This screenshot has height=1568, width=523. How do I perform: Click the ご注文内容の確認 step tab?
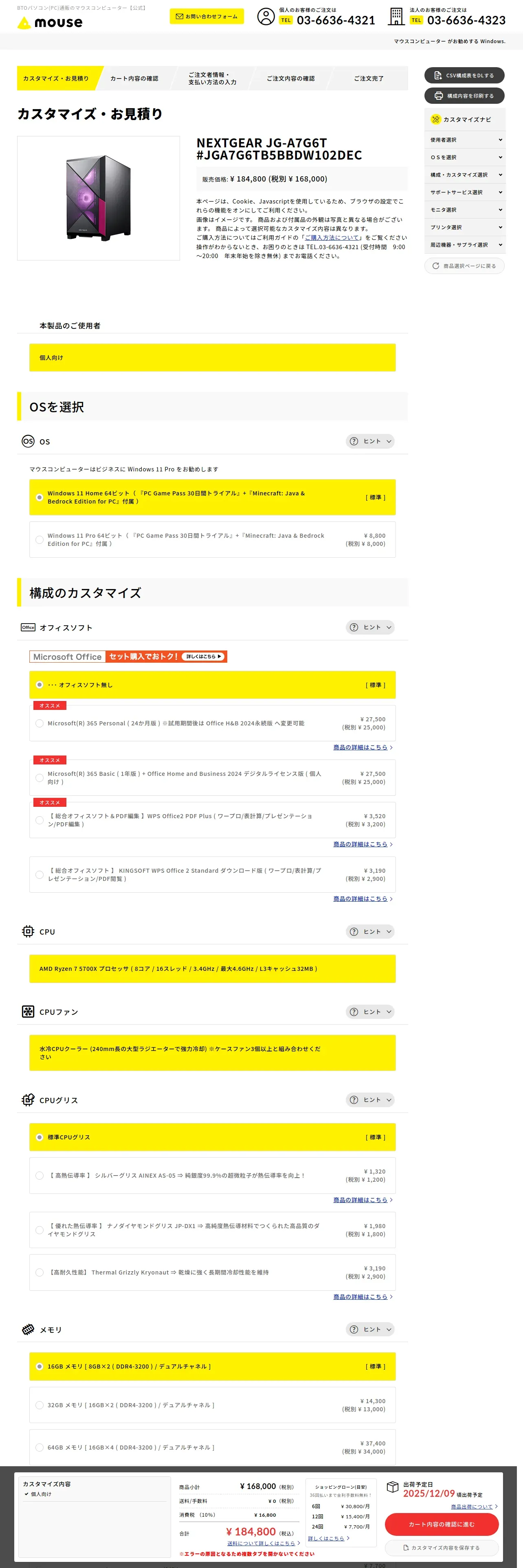tap(290, 78)
